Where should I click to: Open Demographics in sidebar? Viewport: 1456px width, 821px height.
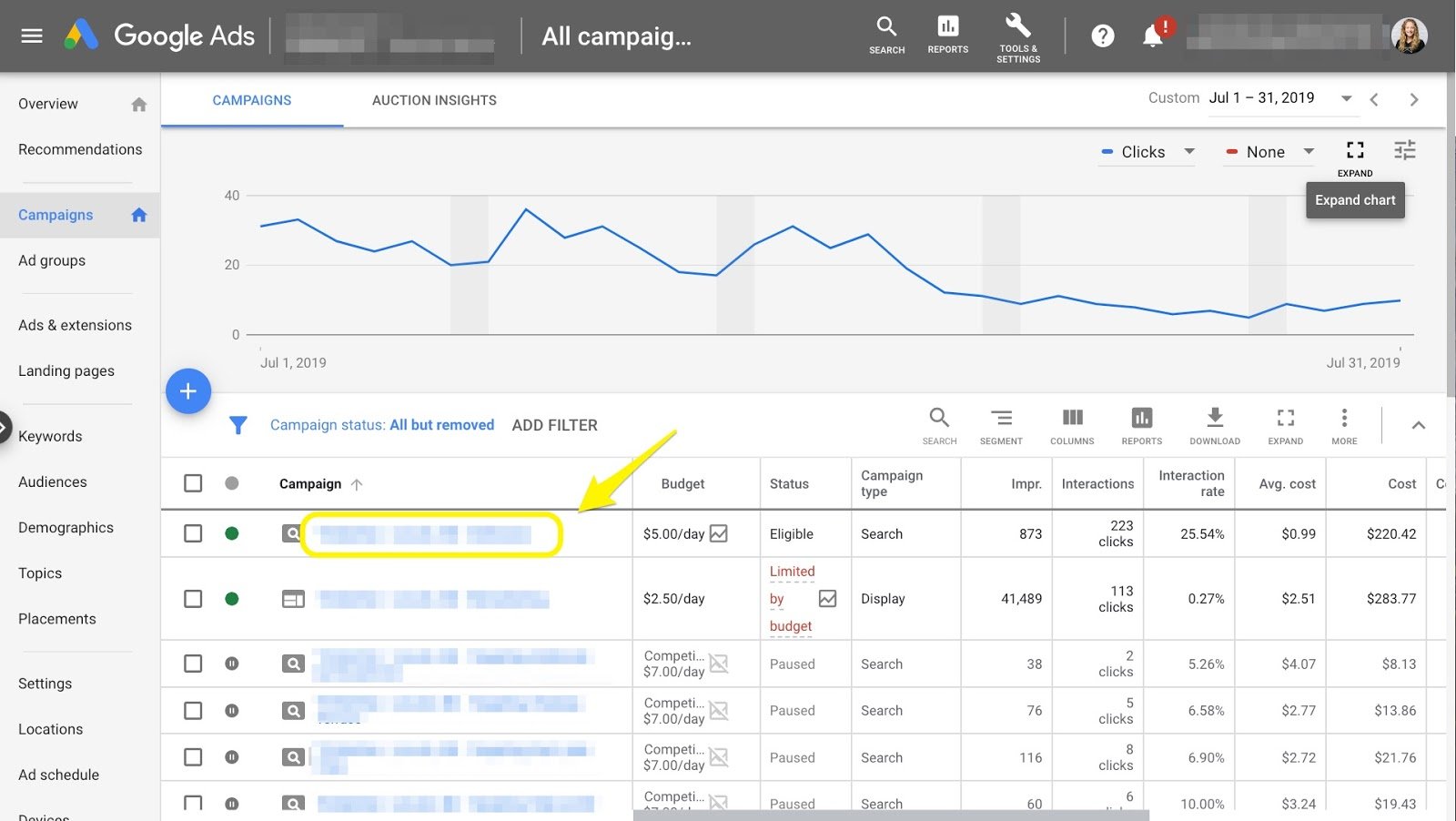pos(66,527)
